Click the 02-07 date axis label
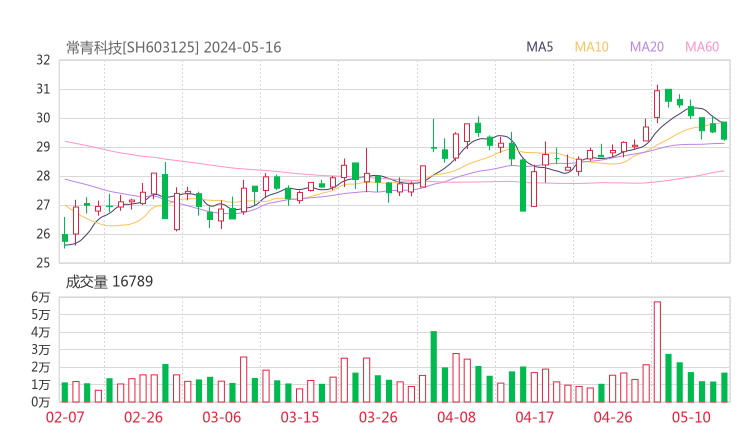The width and height of the screenshot is (740, 440). tap(65, 417)
